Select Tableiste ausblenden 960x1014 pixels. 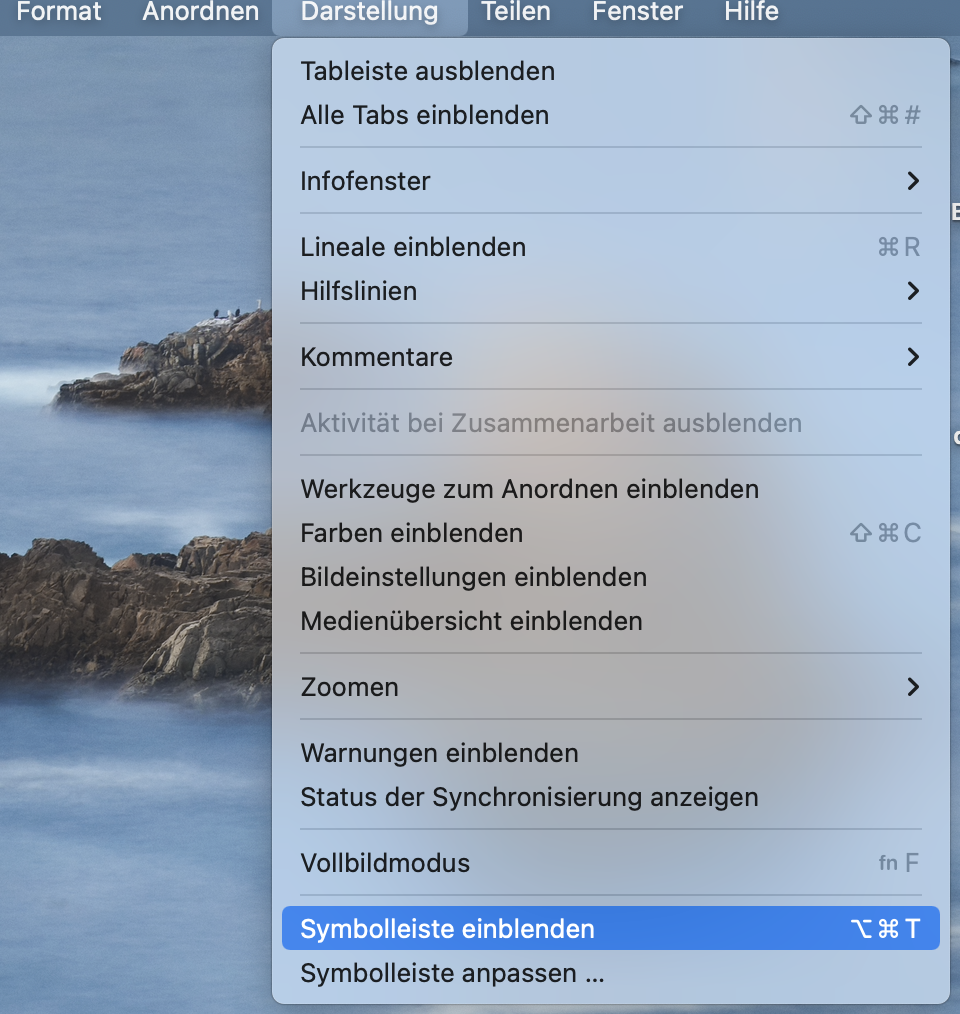point(611,71)
